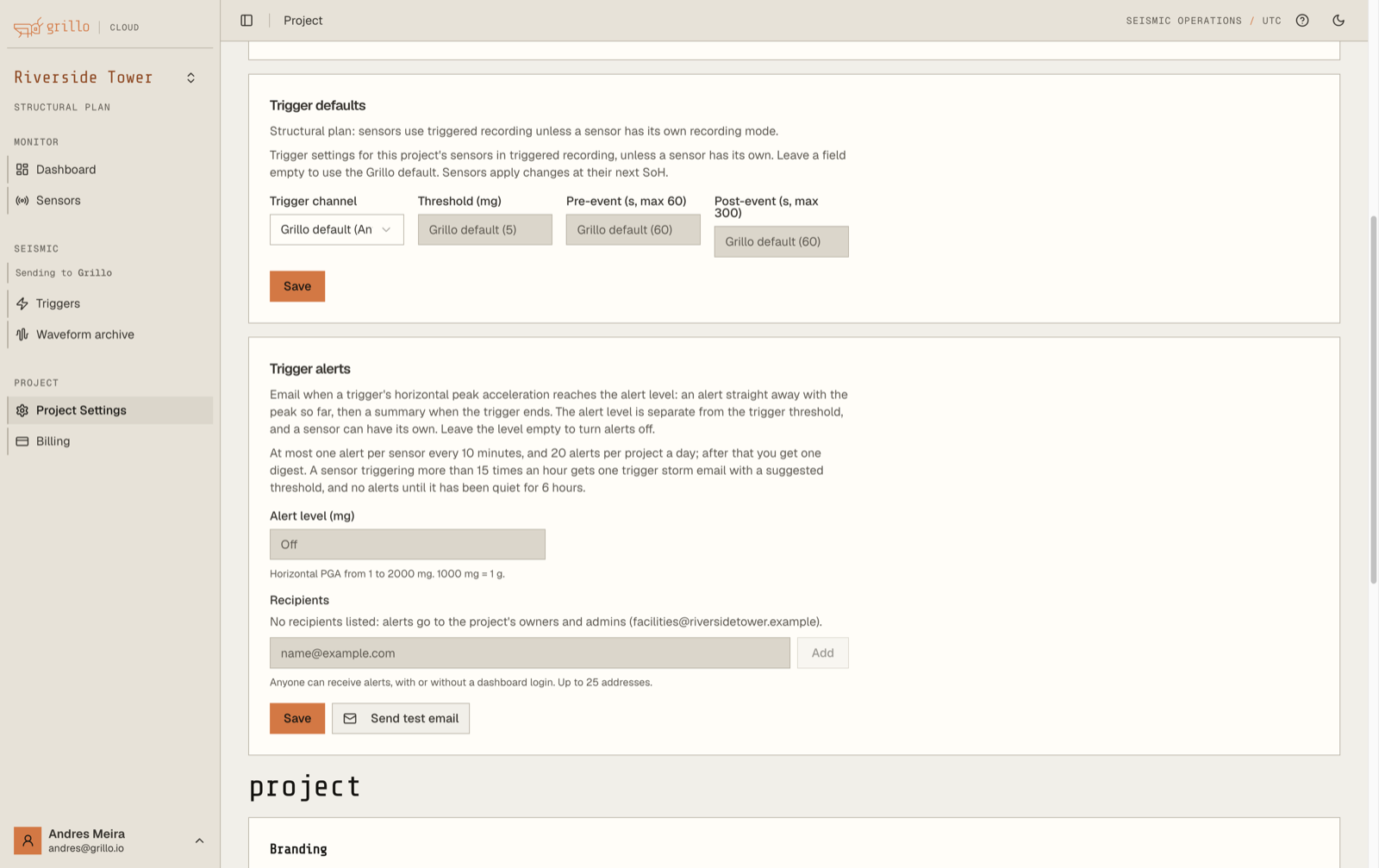1379x868 pixels.
Task: Click the Dashboard grid icon
Action: coord(22,169)
